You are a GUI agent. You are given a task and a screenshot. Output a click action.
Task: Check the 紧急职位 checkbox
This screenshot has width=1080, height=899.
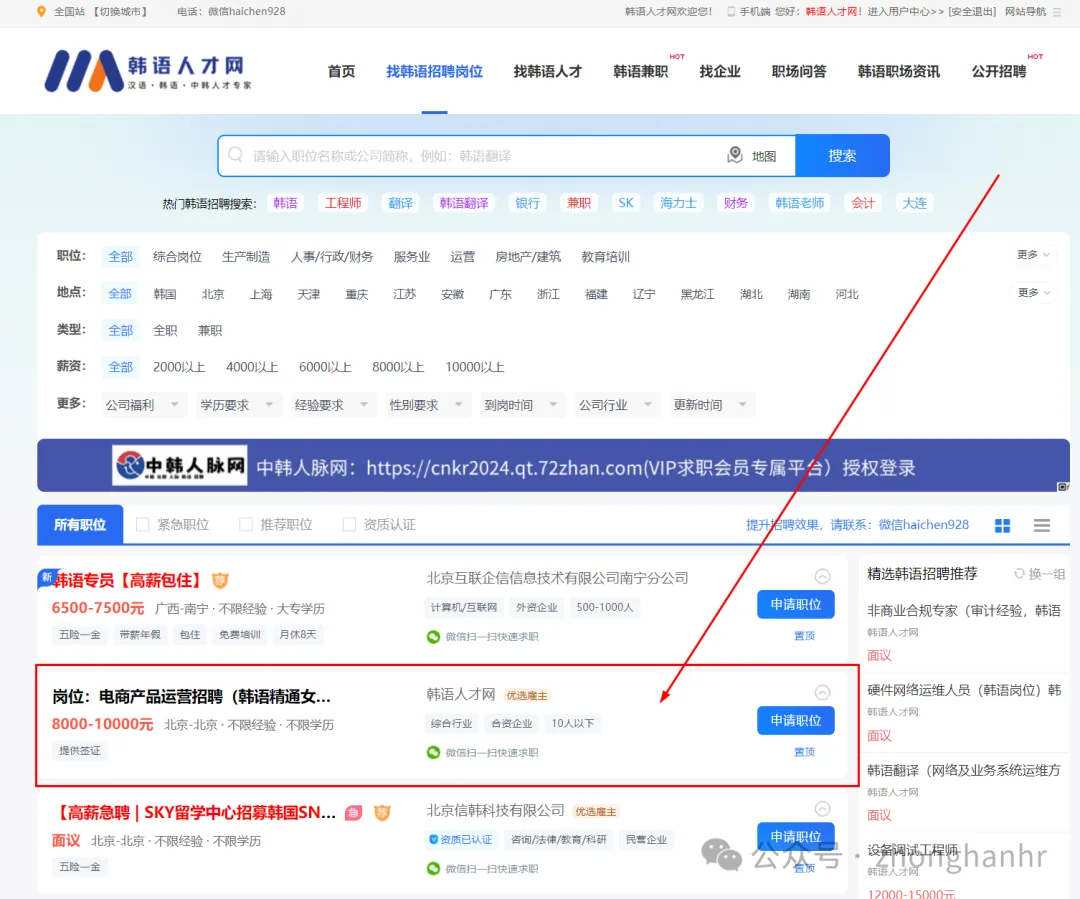(x=143, y=525)
